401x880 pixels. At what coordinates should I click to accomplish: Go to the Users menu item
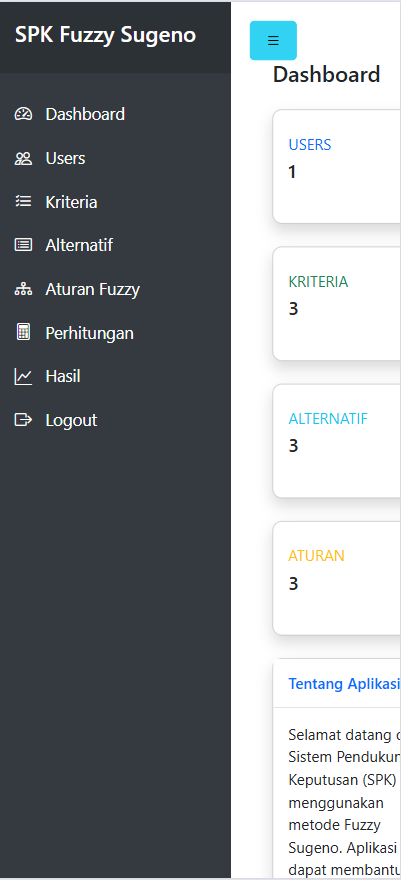pos(116,158)
